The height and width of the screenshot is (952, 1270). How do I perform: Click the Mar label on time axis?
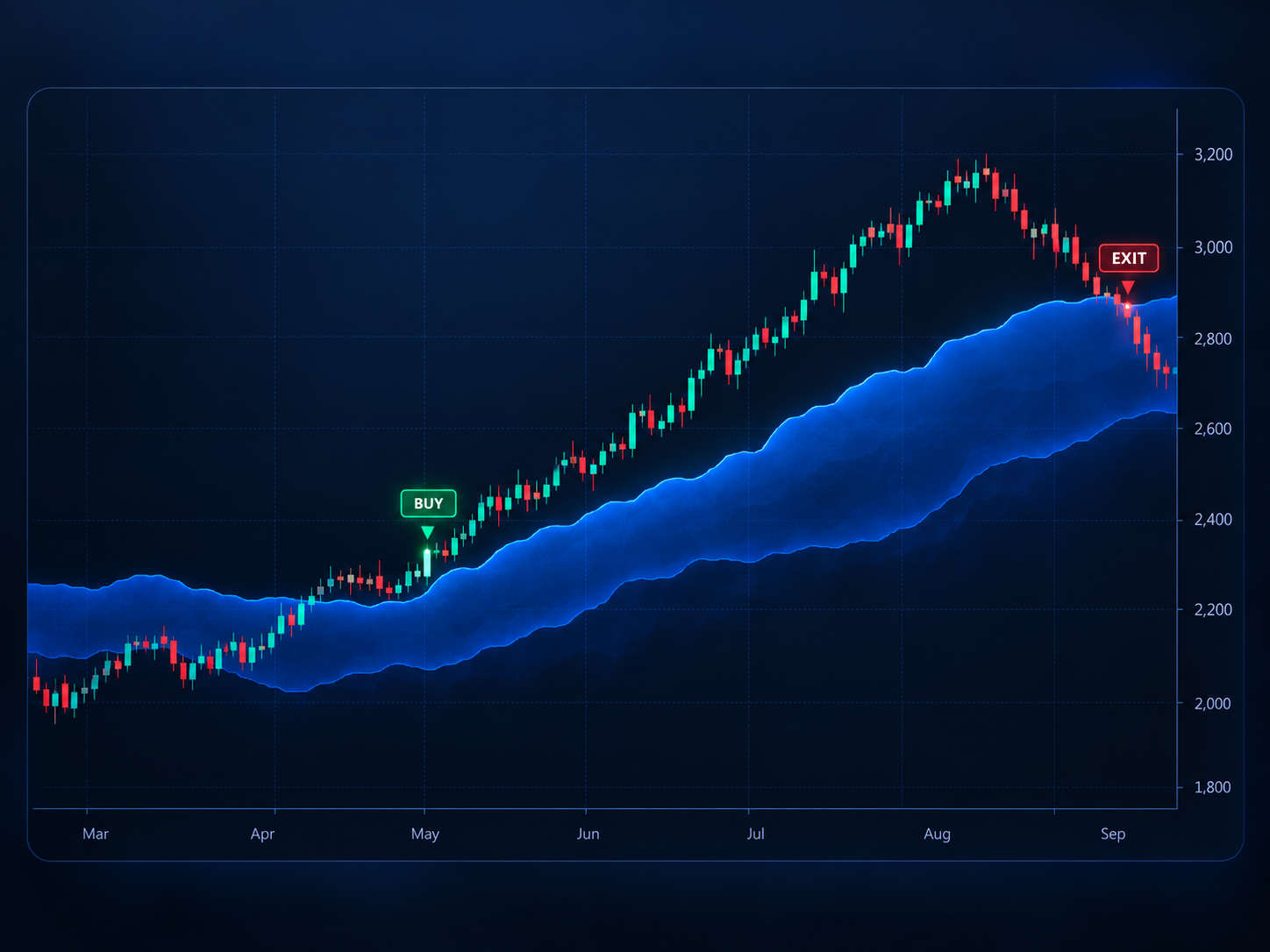coord(96,834)
